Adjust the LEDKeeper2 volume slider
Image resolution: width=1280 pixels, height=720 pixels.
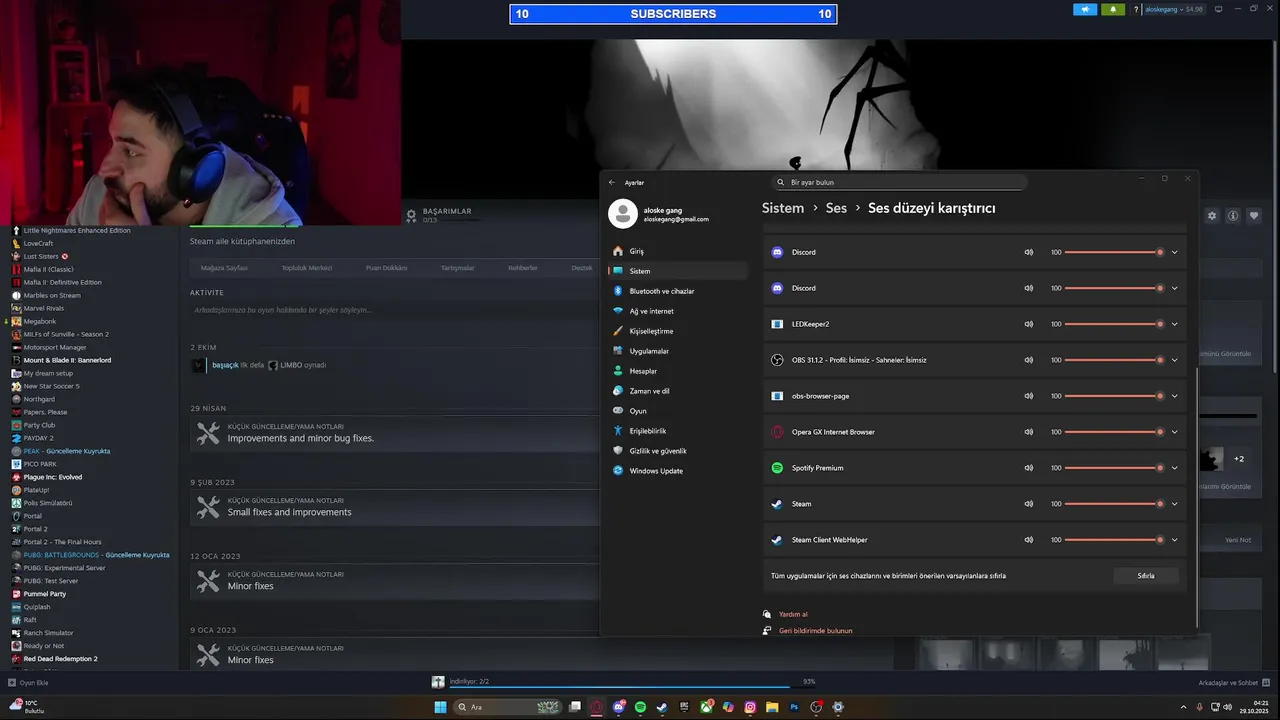(x=1114, y=324)
